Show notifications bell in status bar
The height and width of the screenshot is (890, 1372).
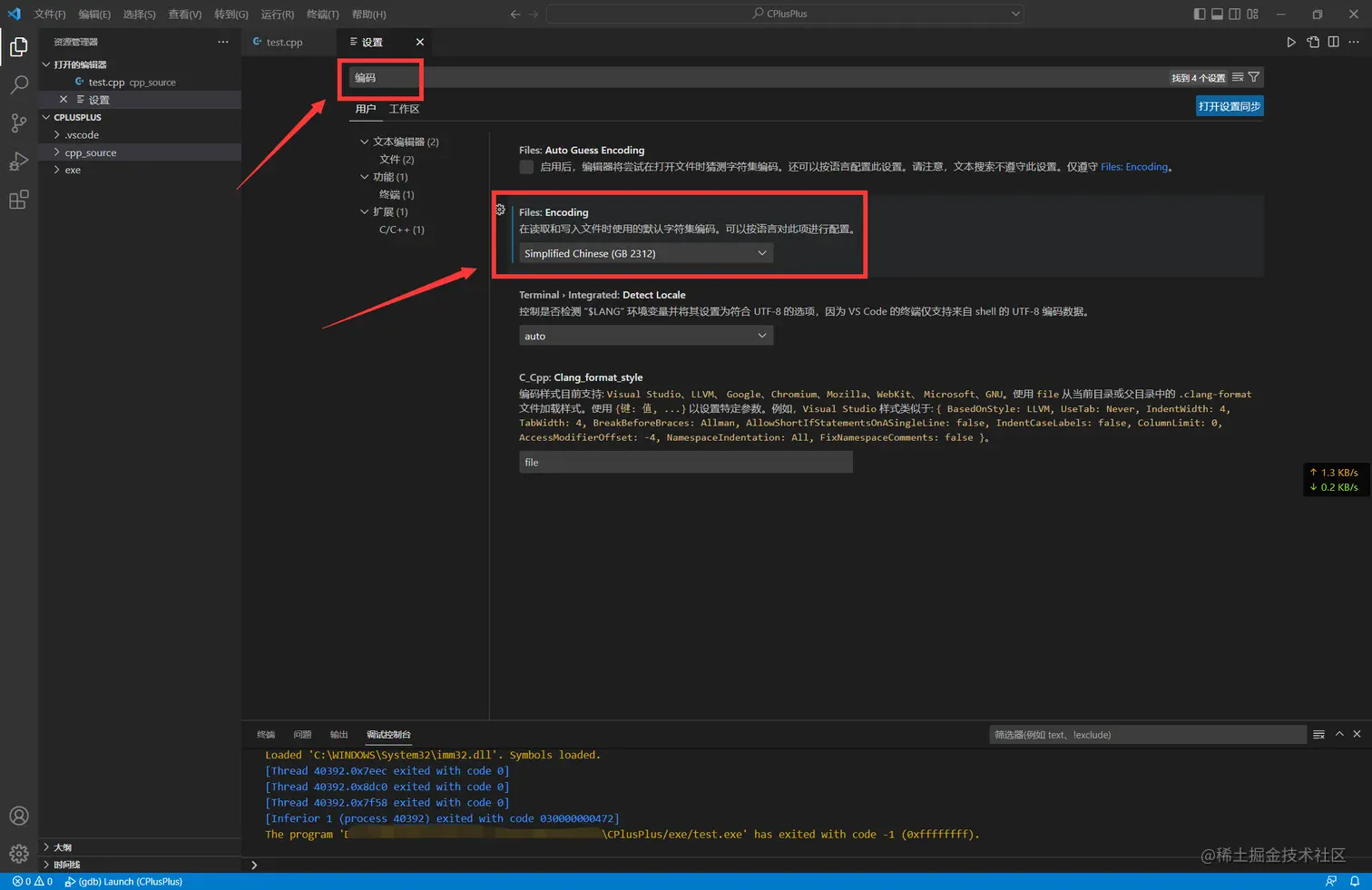click(1355, 881)
